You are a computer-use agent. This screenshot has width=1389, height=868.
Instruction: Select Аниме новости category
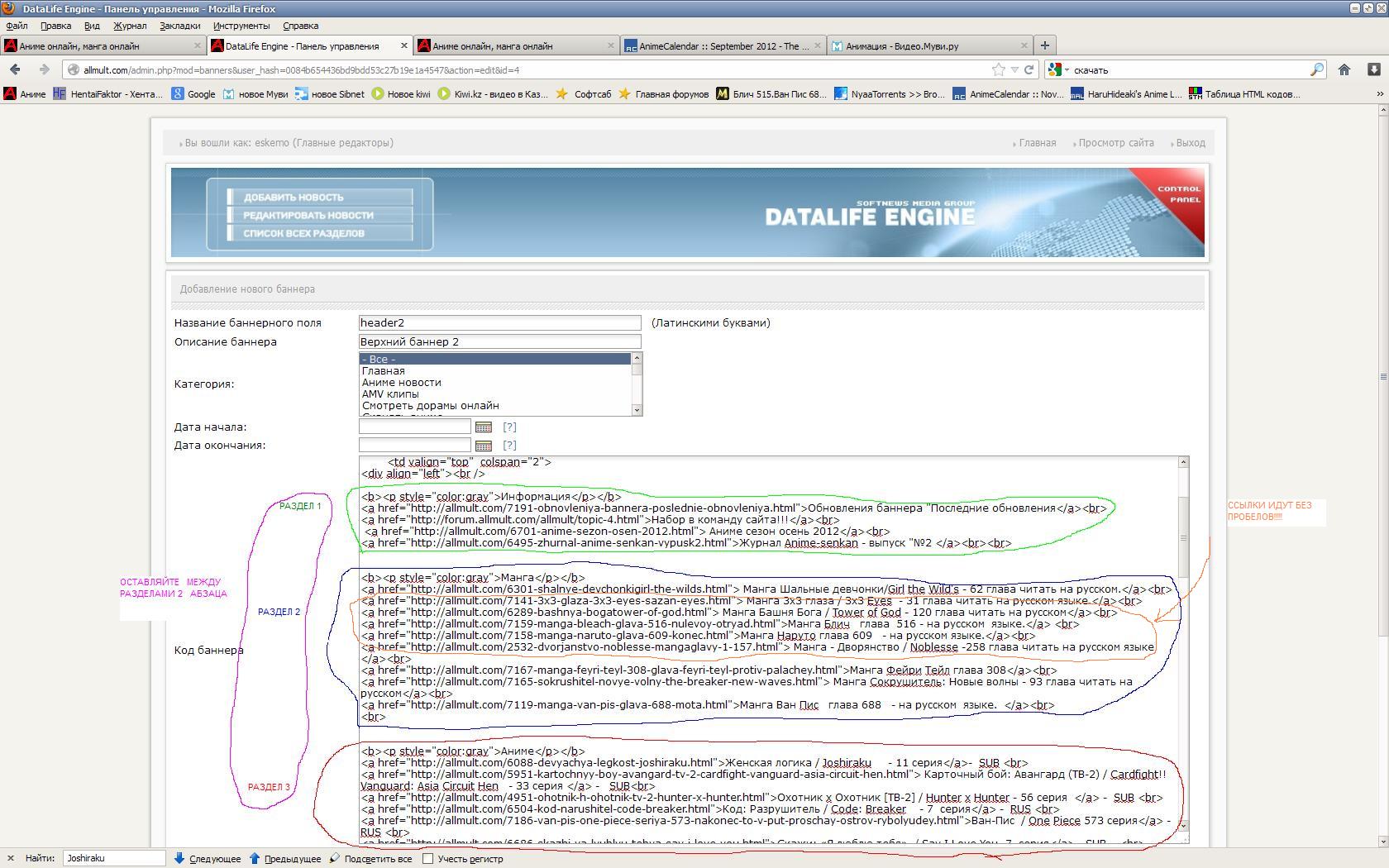click(x=495, y=383)
